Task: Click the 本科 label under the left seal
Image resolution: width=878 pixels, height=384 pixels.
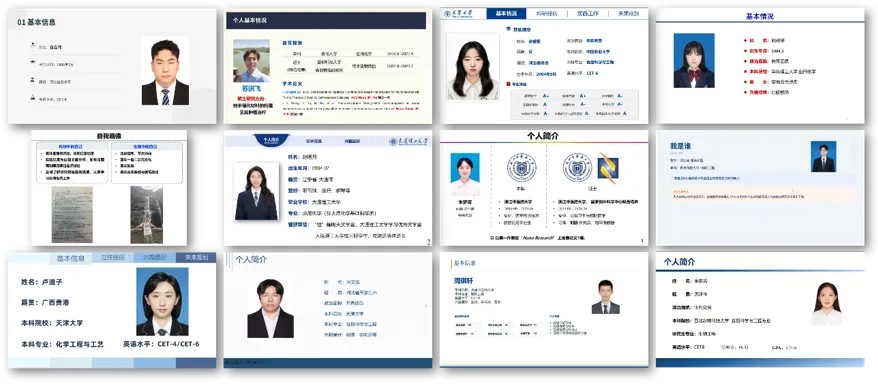Action: [521, 190]
